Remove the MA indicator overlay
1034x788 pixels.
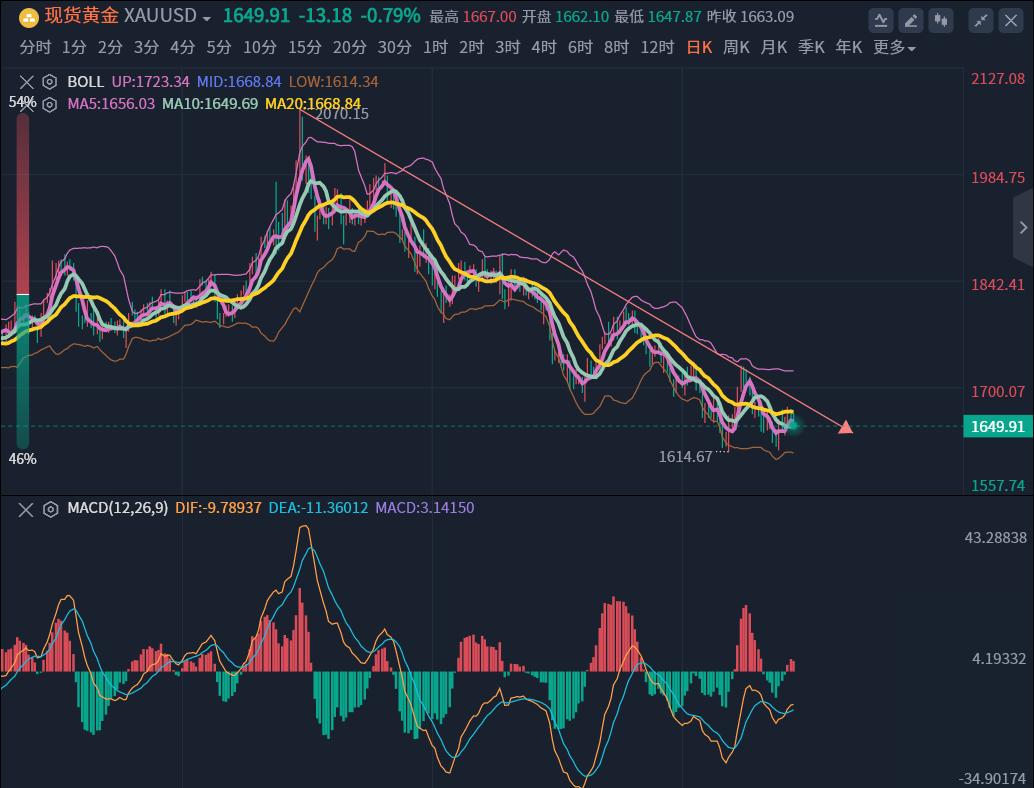click(x=26, y=104)
